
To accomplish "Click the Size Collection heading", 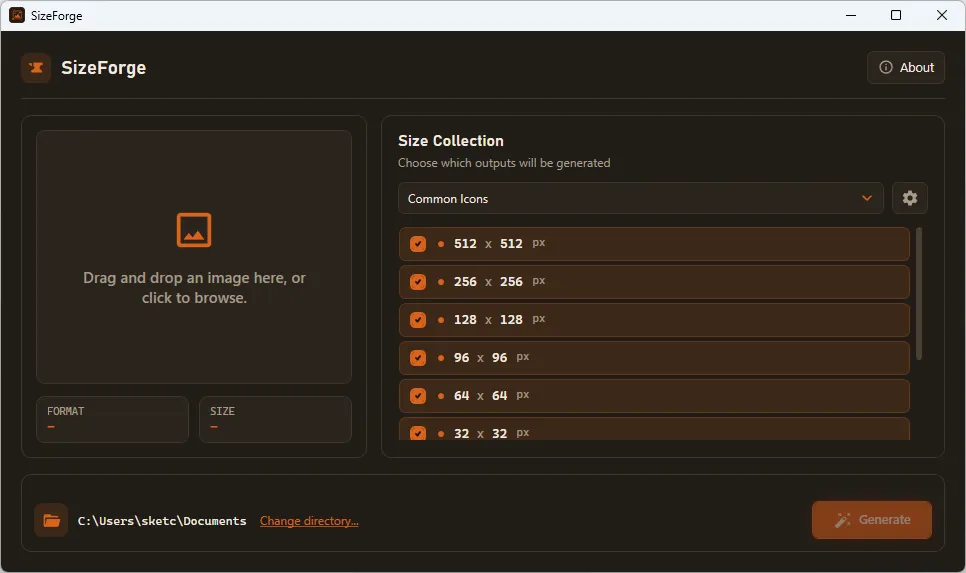I will coord(451,141).
